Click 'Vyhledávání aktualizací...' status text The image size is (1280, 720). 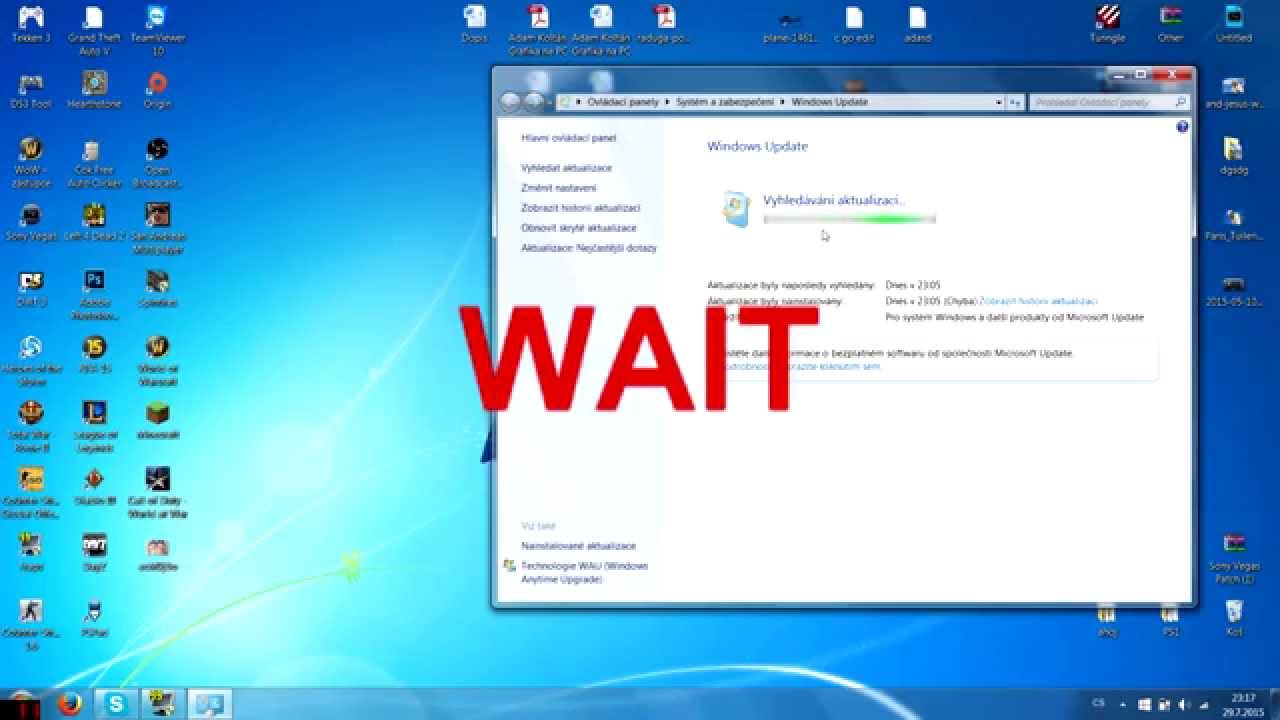[833, 200]
